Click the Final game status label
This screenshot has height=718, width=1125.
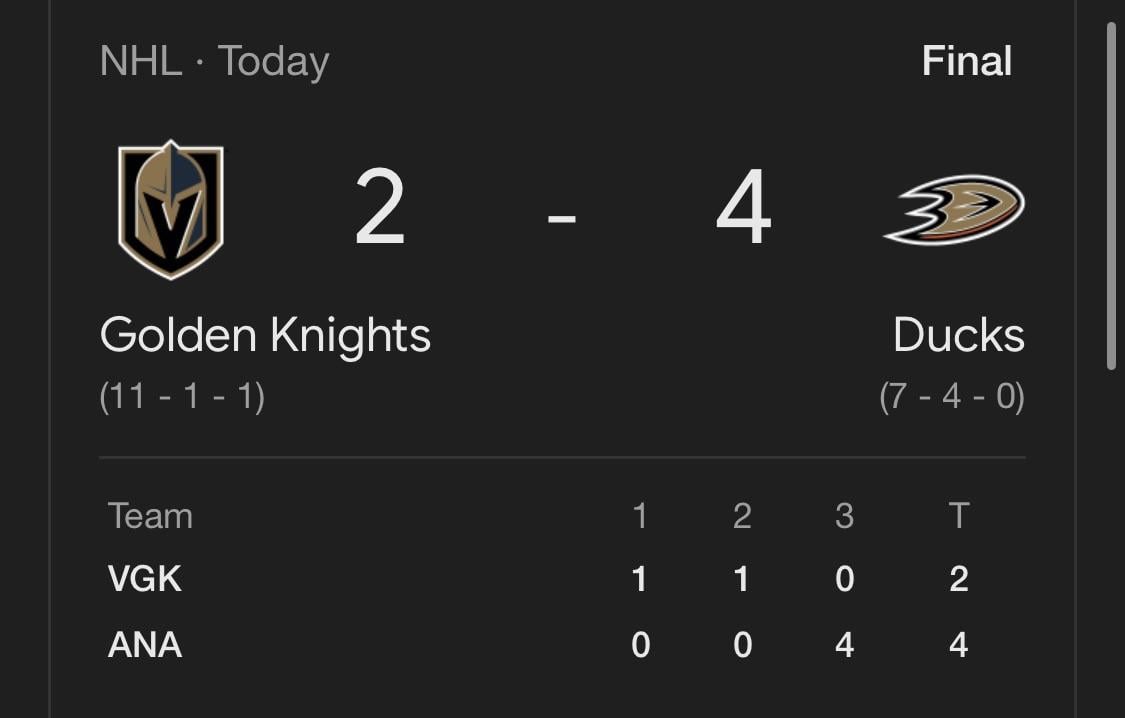click(x=966, y=61)
